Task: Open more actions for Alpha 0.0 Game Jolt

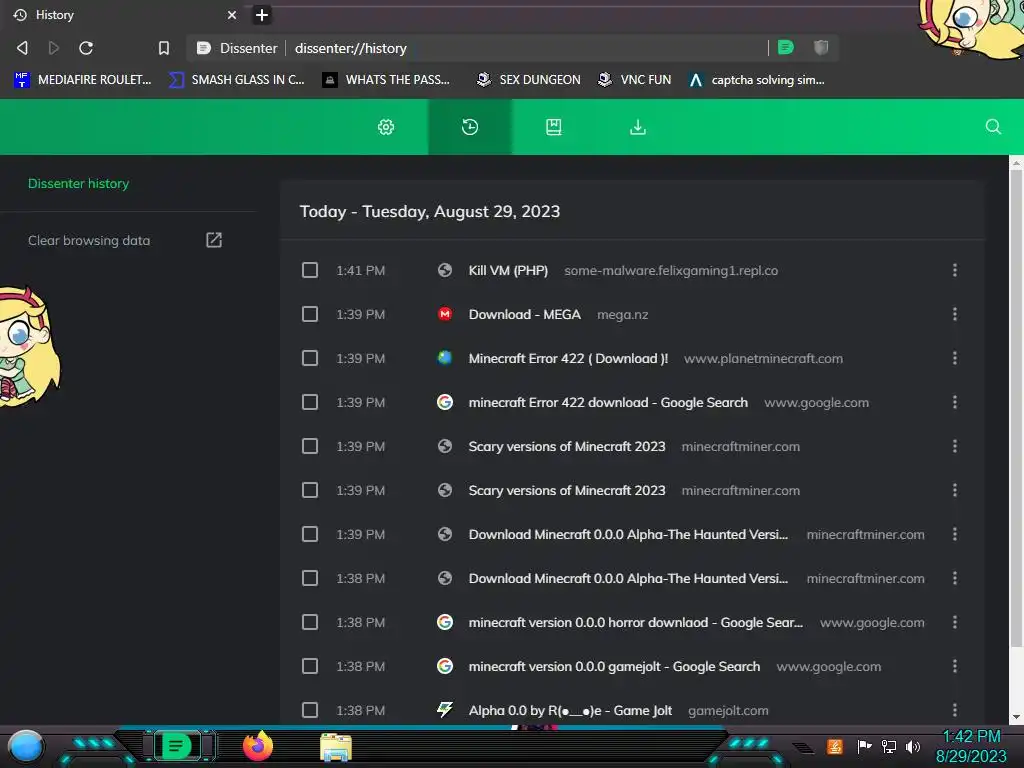Action: pyautogui.click(x=955, y=710)
